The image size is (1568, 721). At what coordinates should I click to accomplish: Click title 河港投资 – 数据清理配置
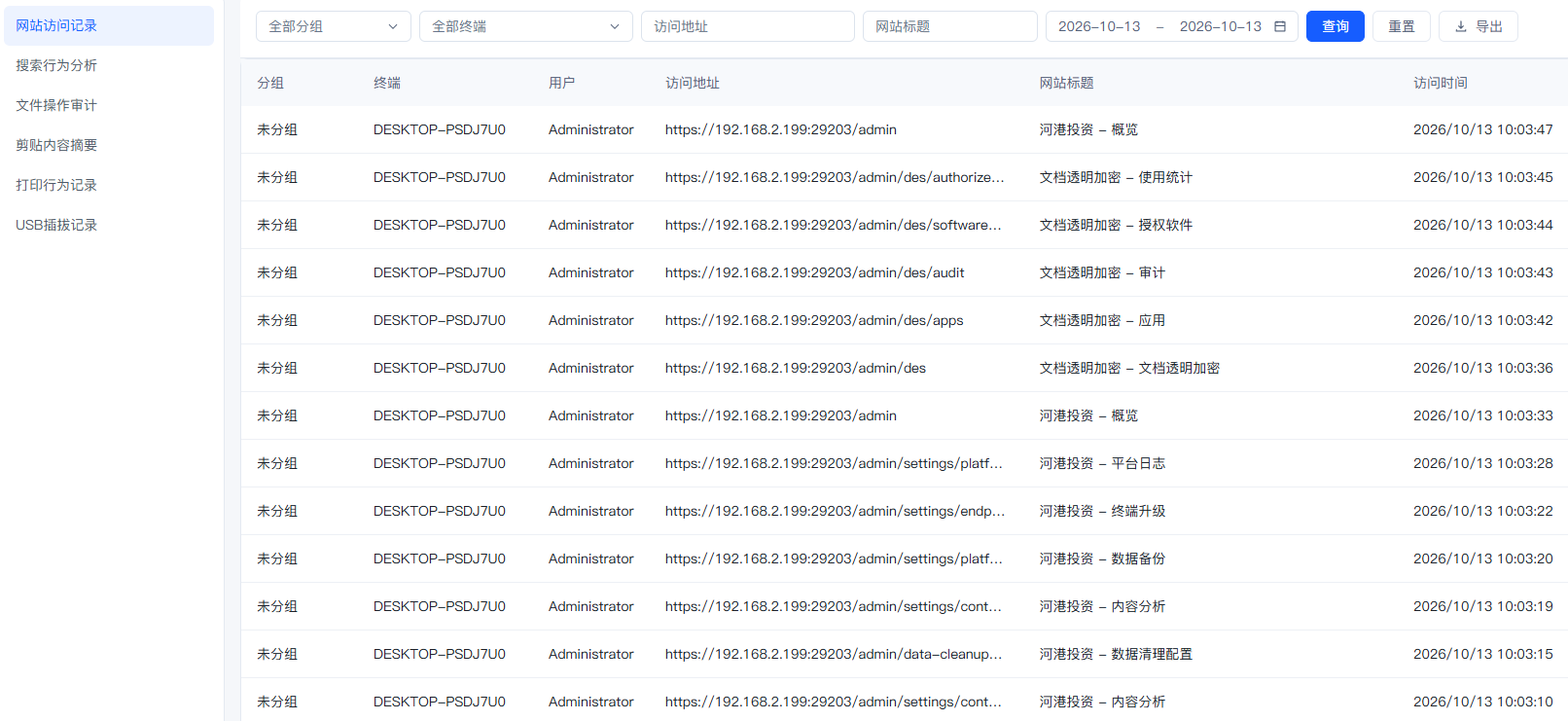click(x=1116, y=654)
